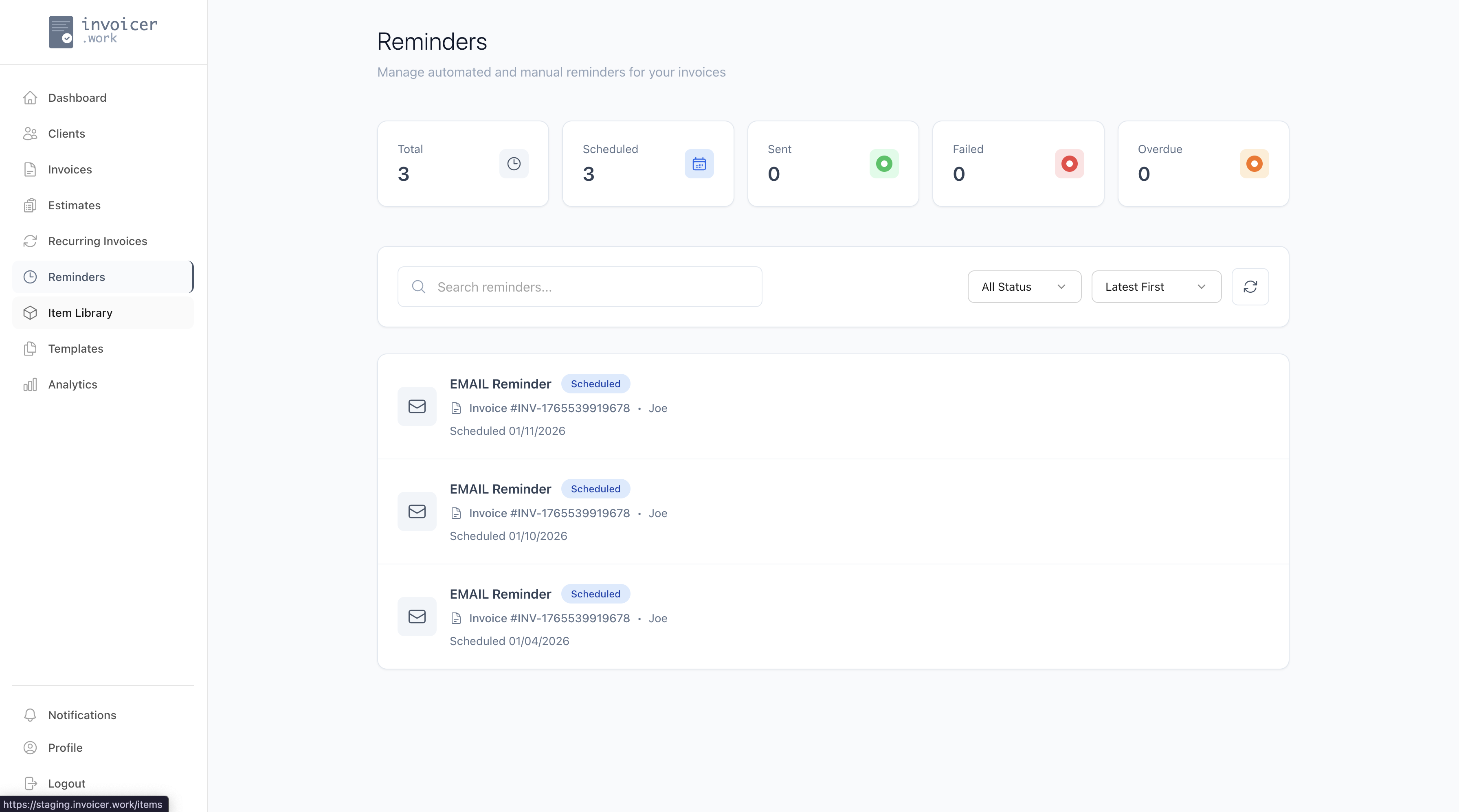Open Item Library in sidebar

pyautogui.click(x=80, y=313)
